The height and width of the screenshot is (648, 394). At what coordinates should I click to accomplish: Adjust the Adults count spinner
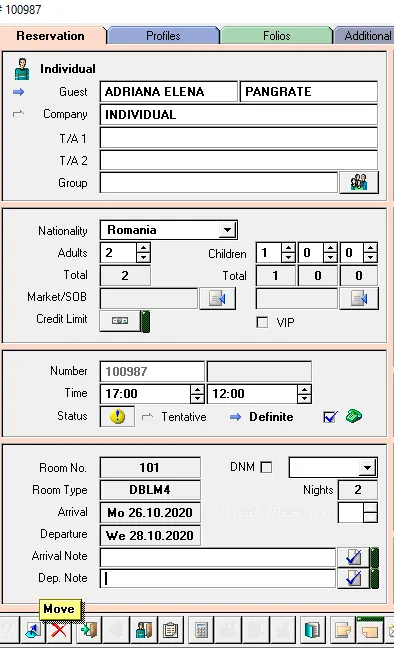tap(143, 253)
